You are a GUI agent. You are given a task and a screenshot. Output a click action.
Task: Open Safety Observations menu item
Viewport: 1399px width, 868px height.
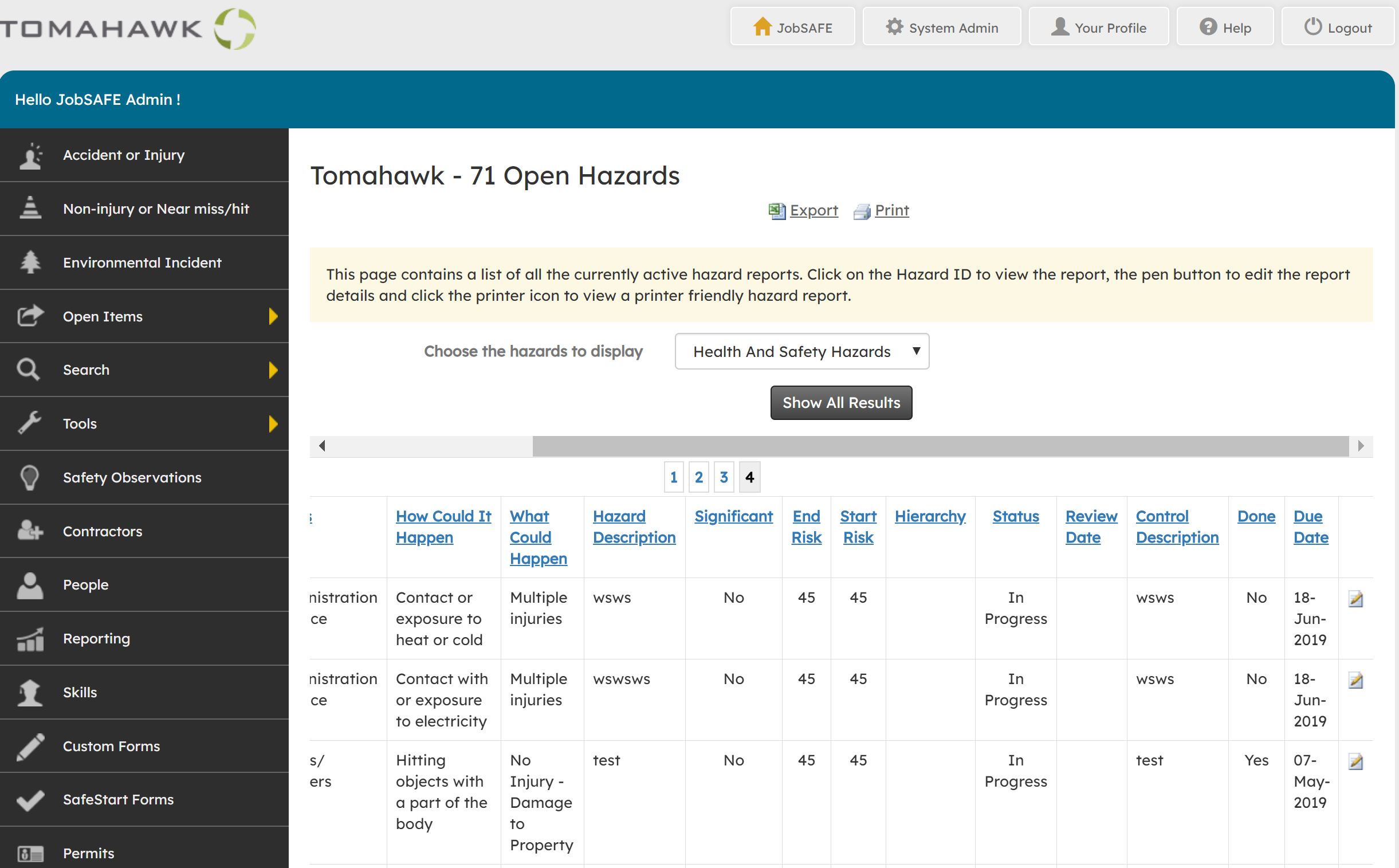144,478
